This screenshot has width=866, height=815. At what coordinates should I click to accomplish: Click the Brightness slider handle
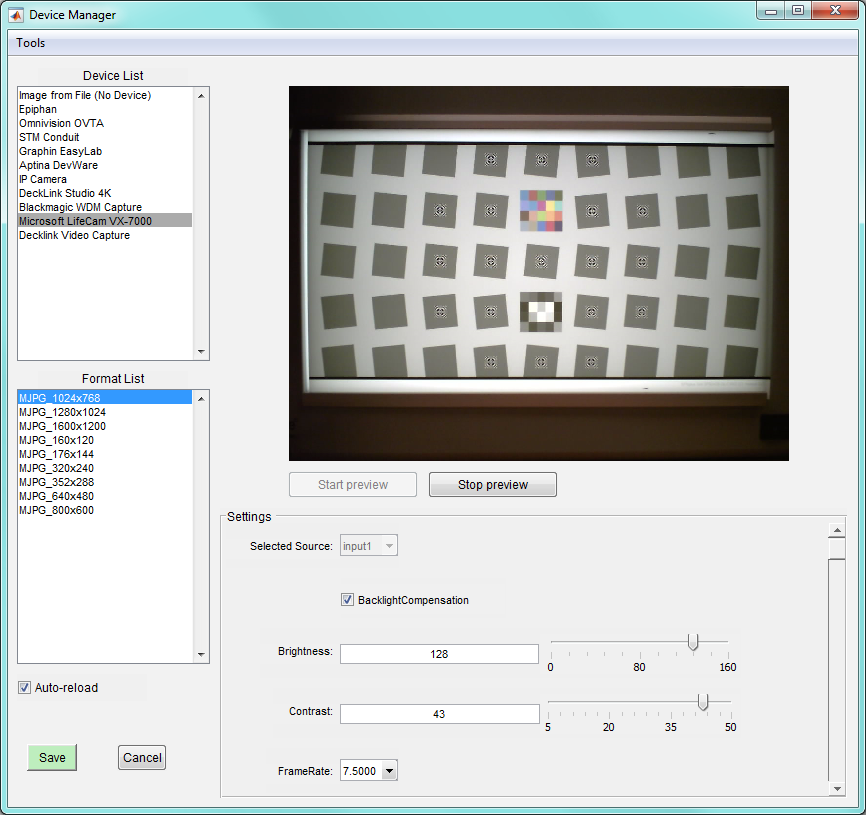click(x=693, y=642)
